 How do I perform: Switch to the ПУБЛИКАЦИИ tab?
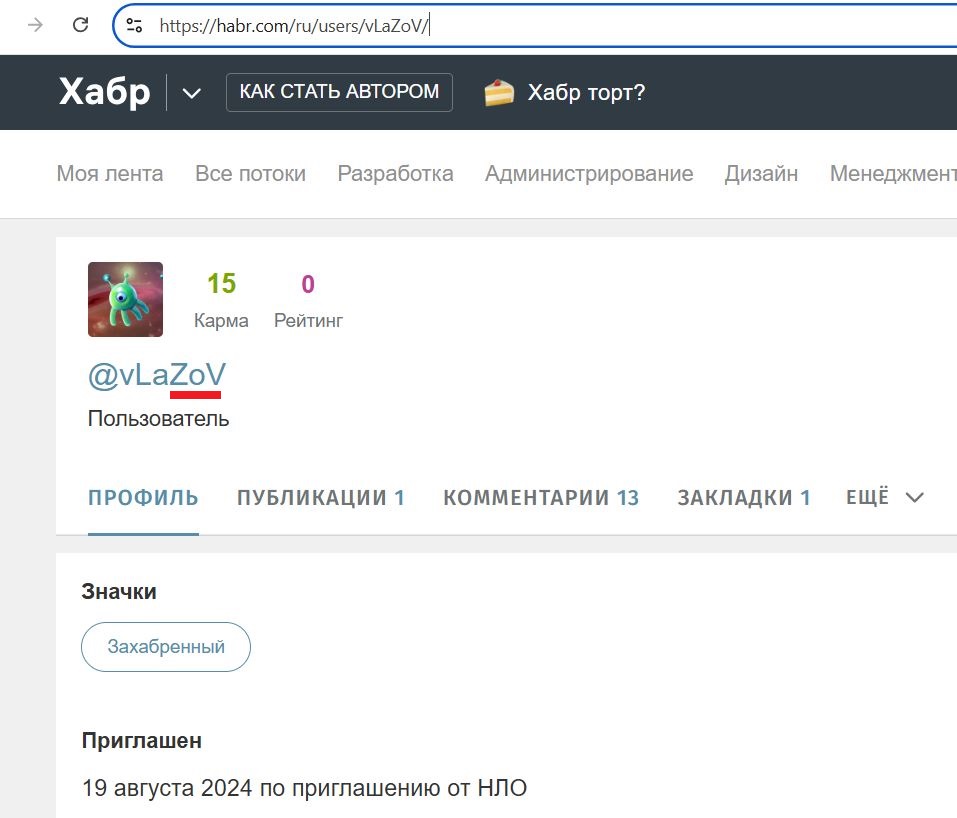coord(321,498)
